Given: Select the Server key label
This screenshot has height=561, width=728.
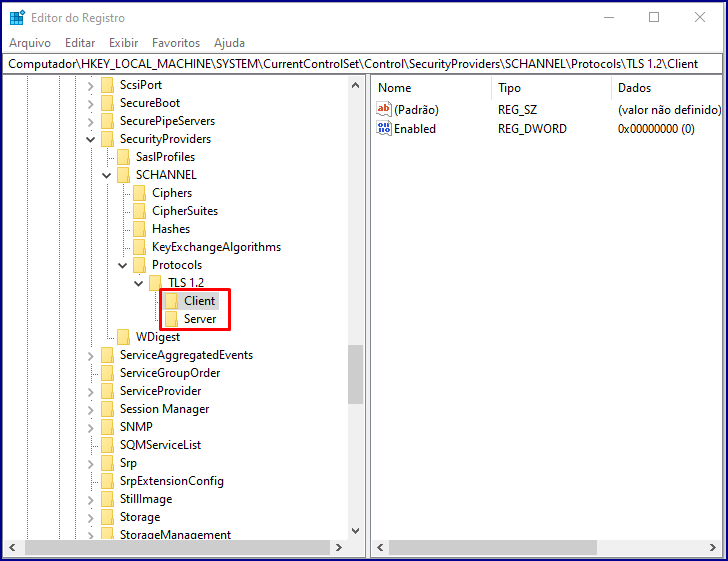Looking at the screenshot, I should pyautogui.click(x=200, y=319).
